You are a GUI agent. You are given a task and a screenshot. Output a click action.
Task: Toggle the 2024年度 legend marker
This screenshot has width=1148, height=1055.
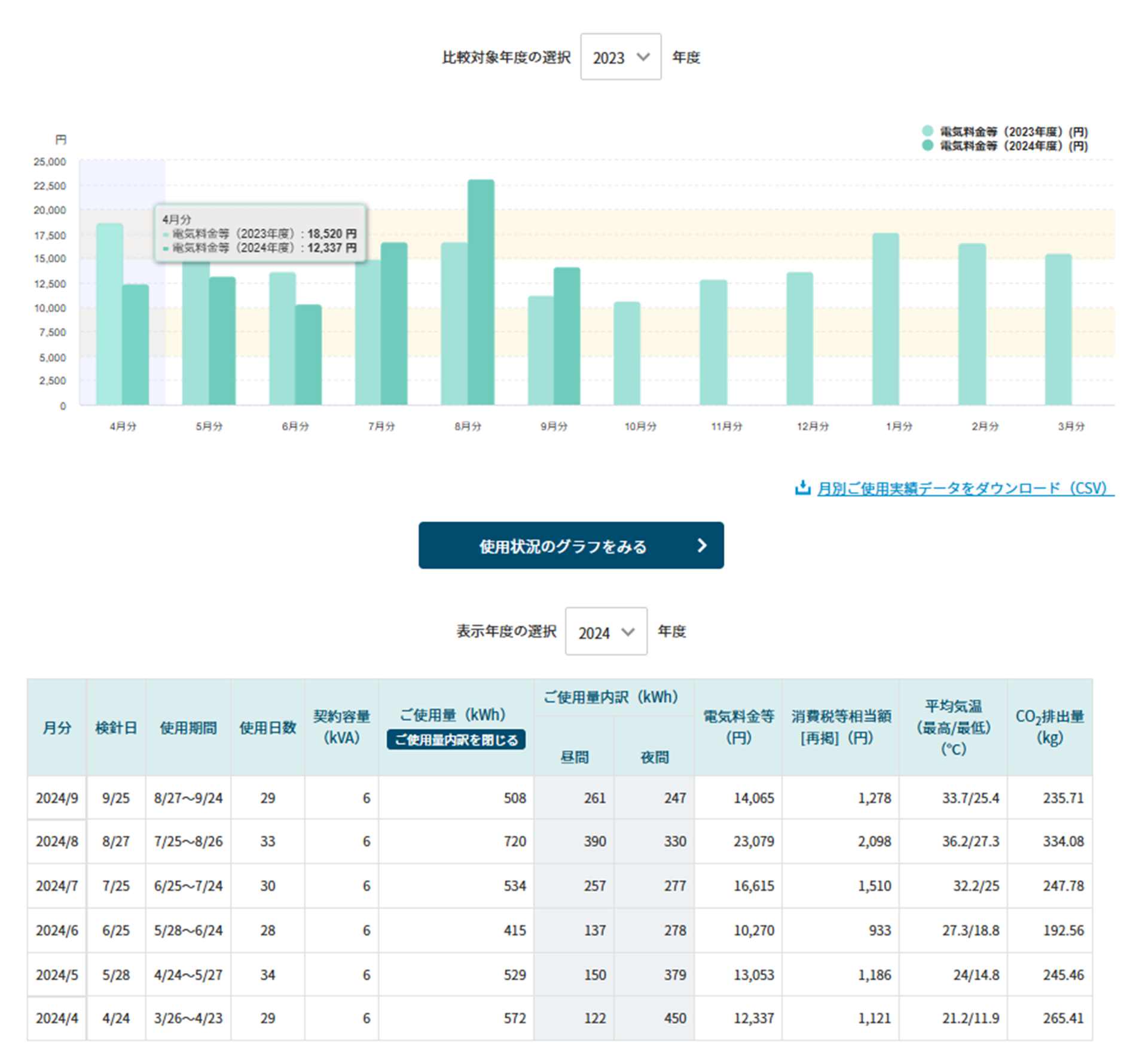(x=927, y=145)
